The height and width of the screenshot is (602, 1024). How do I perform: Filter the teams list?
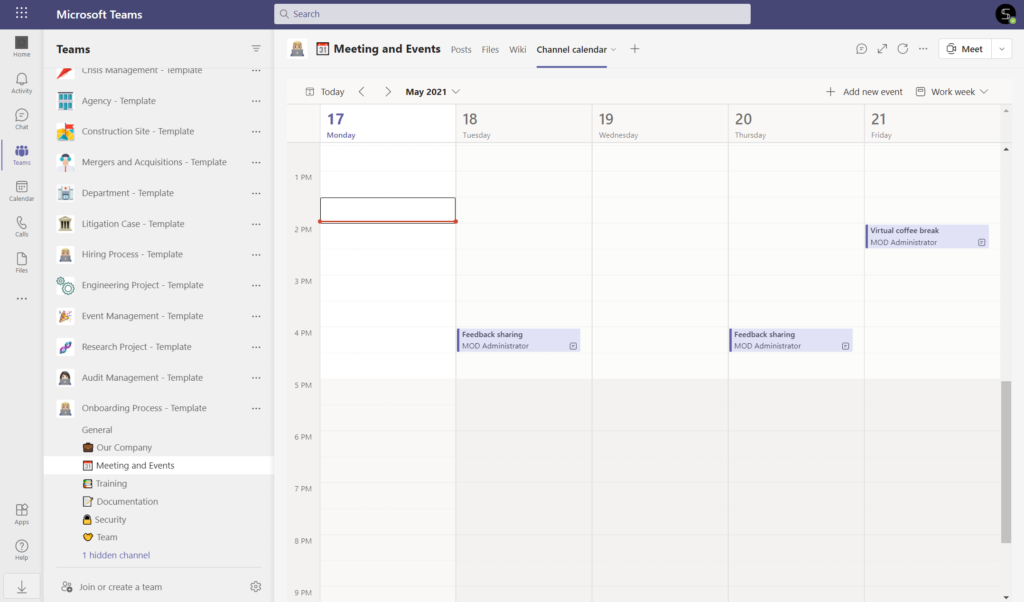(256, 49)
